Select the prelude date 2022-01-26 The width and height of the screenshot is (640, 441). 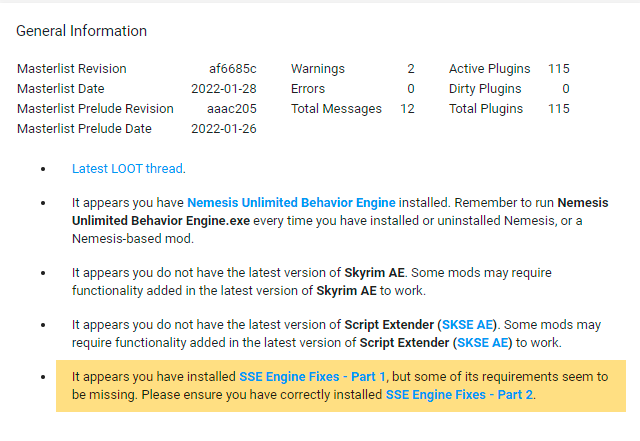pyautogui.click(x=224, y=129)
